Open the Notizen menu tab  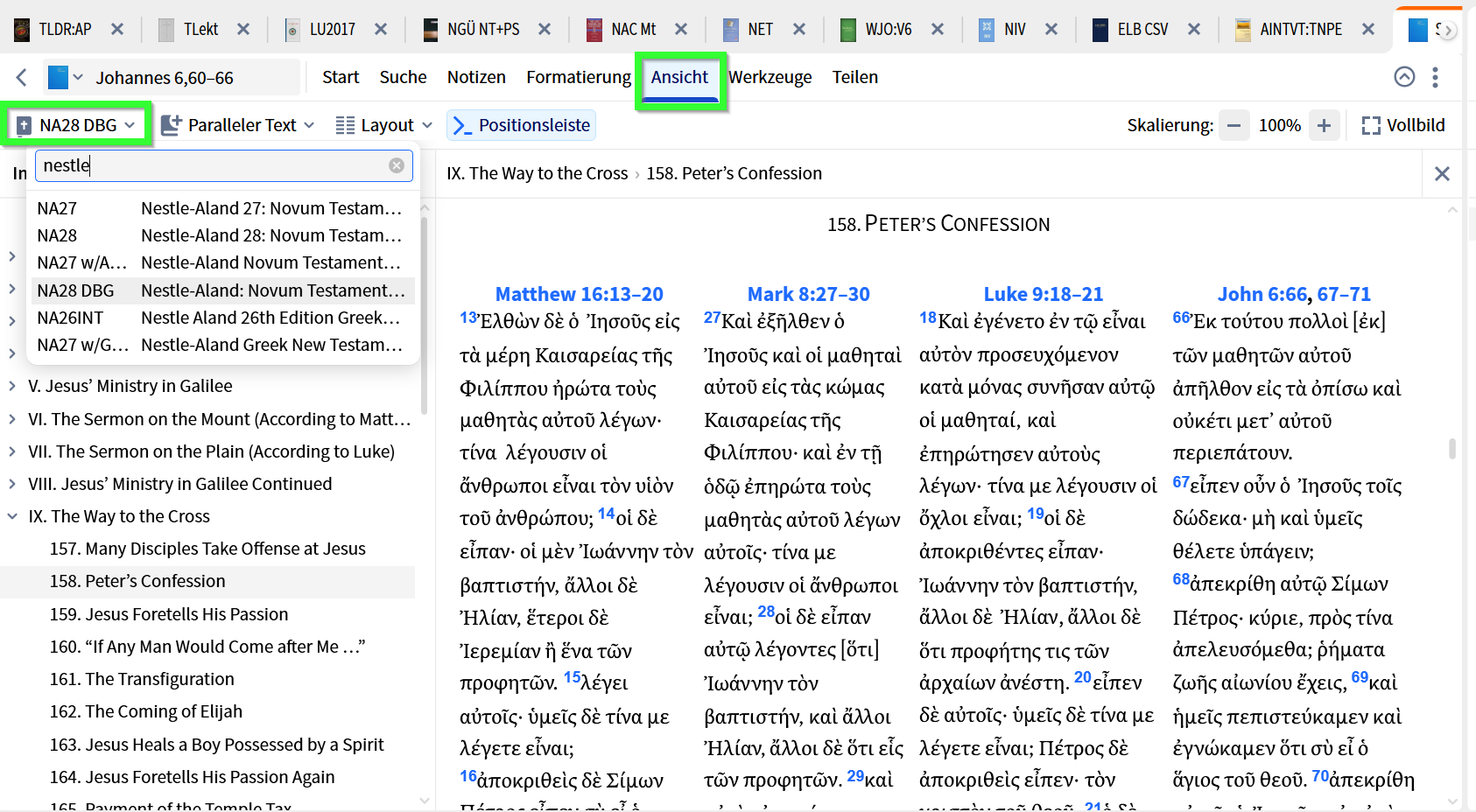tap(476, 77)
